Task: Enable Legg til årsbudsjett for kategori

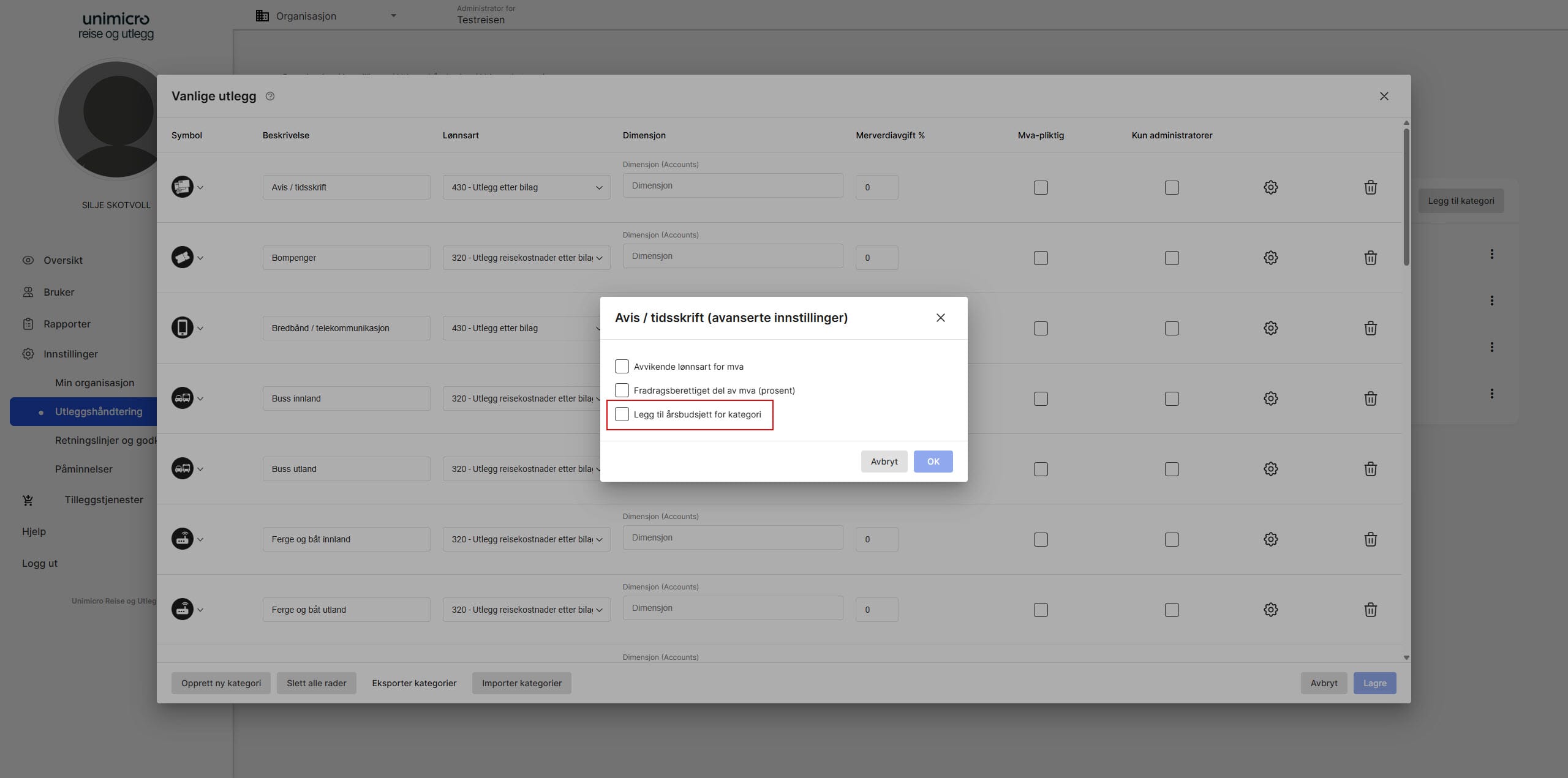Action: 622,414
